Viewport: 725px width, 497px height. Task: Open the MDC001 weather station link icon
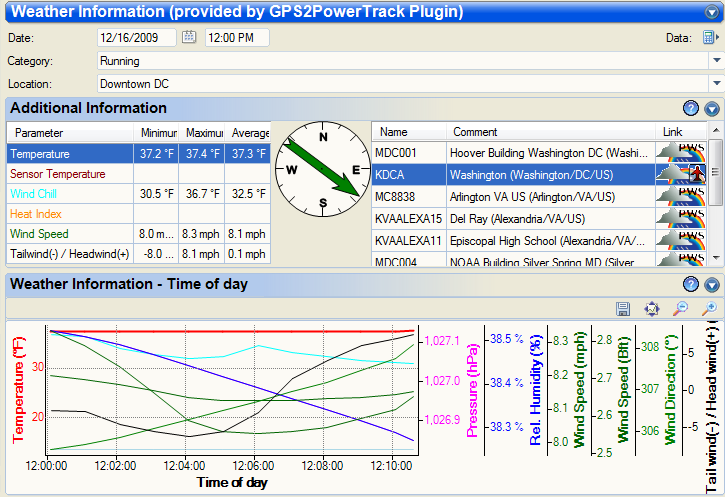pos(681,152)
